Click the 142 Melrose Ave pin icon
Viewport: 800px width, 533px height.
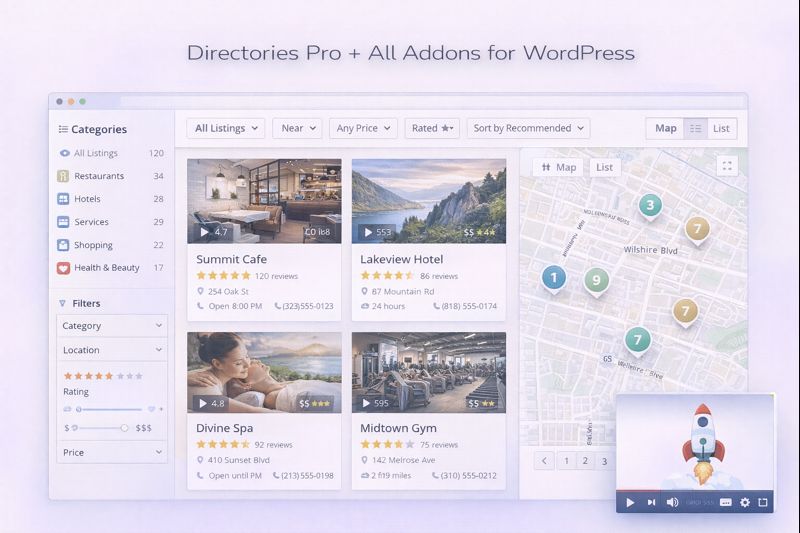tap(364, 460)
